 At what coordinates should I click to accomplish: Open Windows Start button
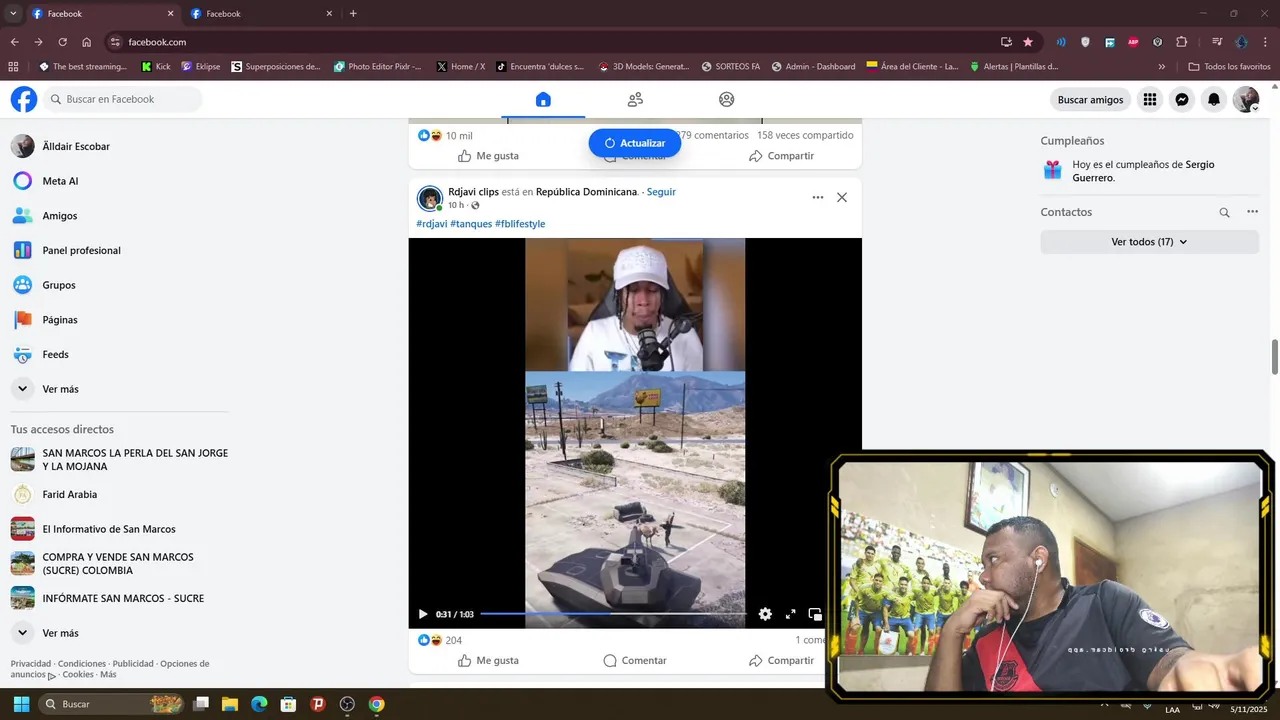coord(21,704)
